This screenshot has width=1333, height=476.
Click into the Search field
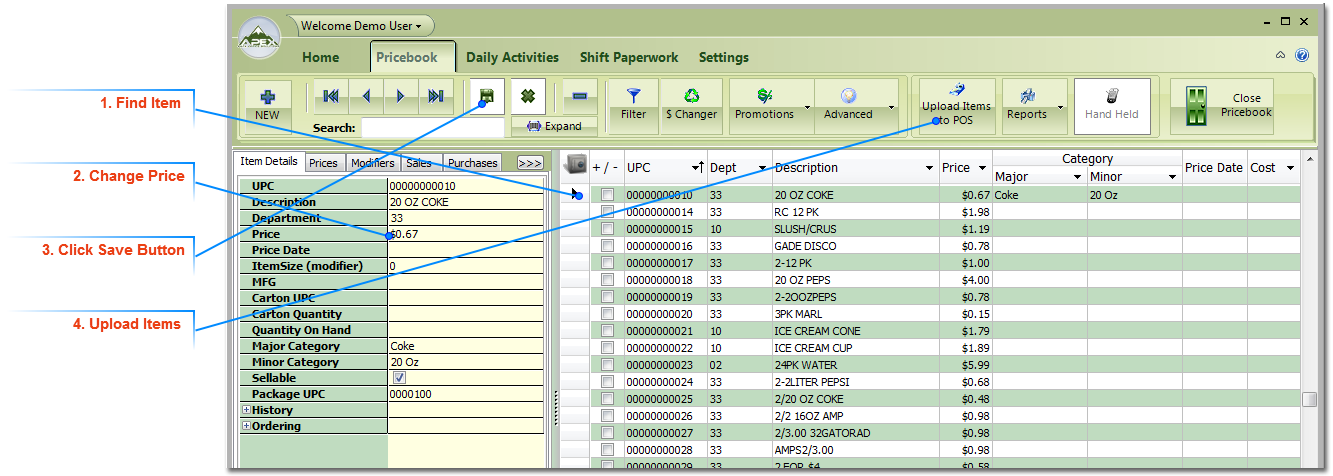pyautogui.click(x=432, y=128)
